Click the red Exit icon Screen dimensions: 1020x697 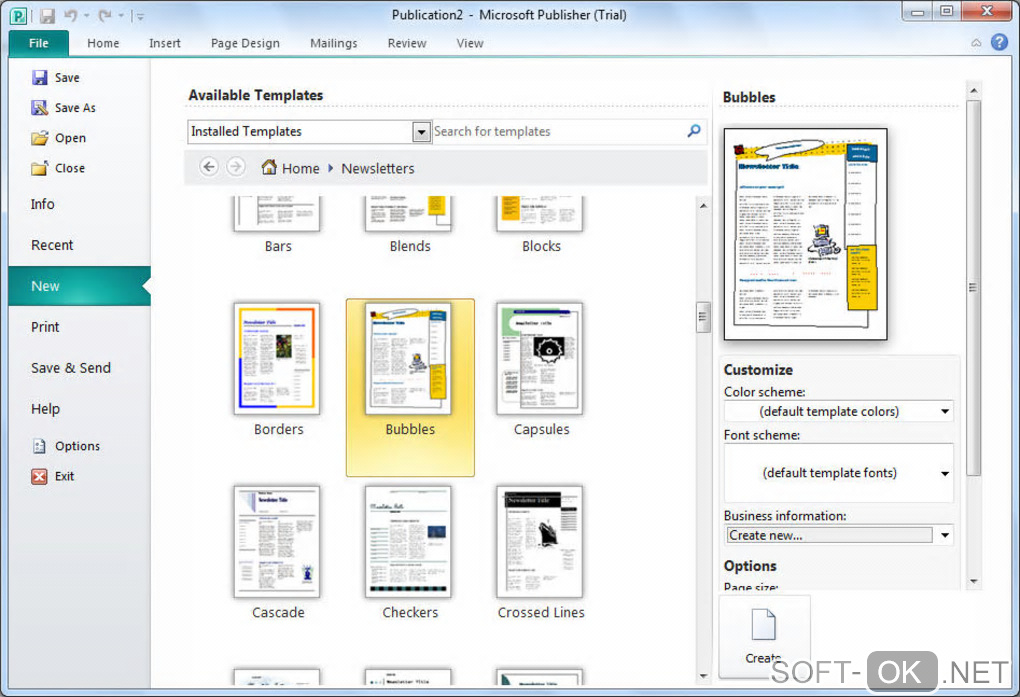coord(40,477)
